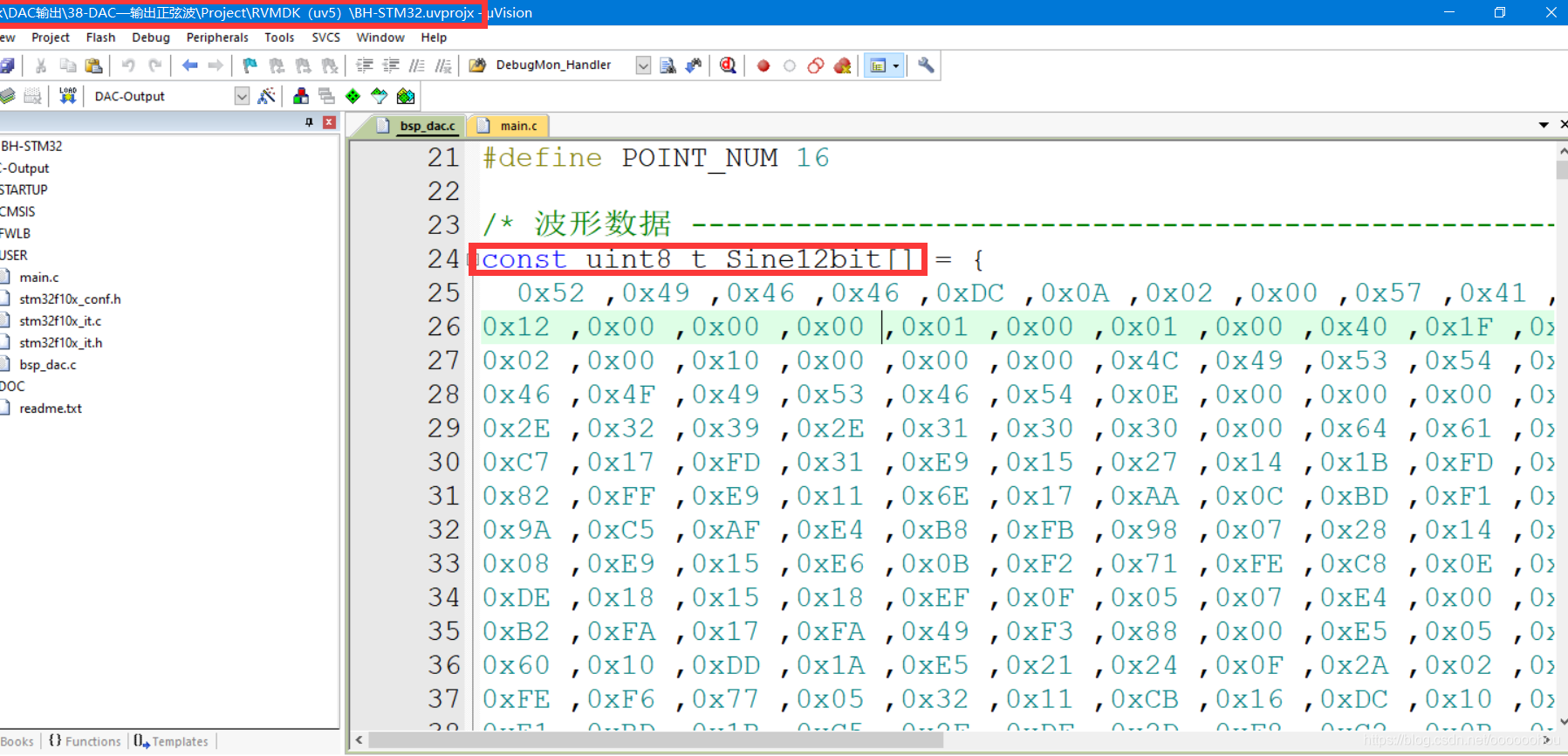Click the Cut scissors icon
Image resolution: width=1568 pixels, height=756 pixels.
click(x=41, y=65)
